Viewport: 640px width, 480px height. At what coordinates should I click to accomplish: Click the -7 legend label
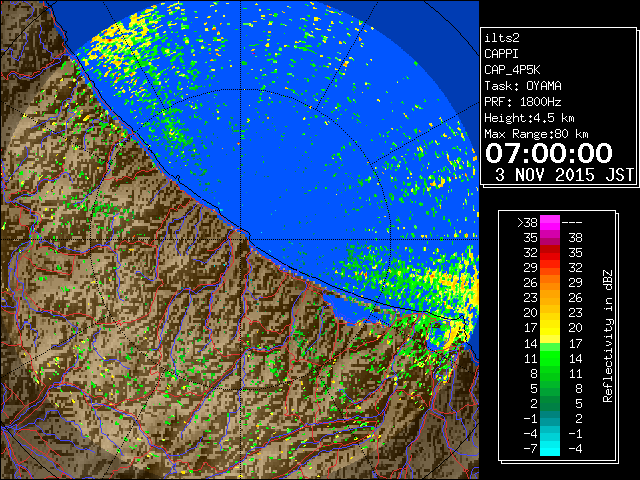(530, 448)
